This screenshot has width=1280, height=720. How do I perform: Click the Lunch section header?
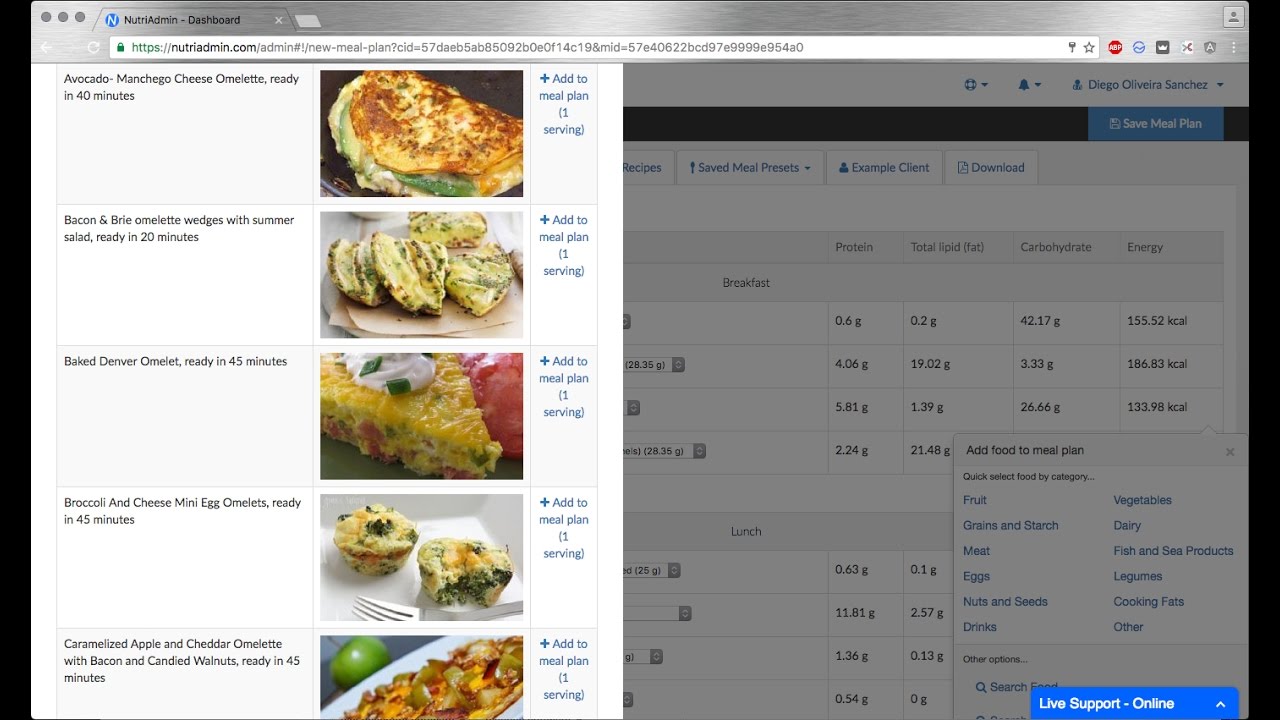[746, 531]
